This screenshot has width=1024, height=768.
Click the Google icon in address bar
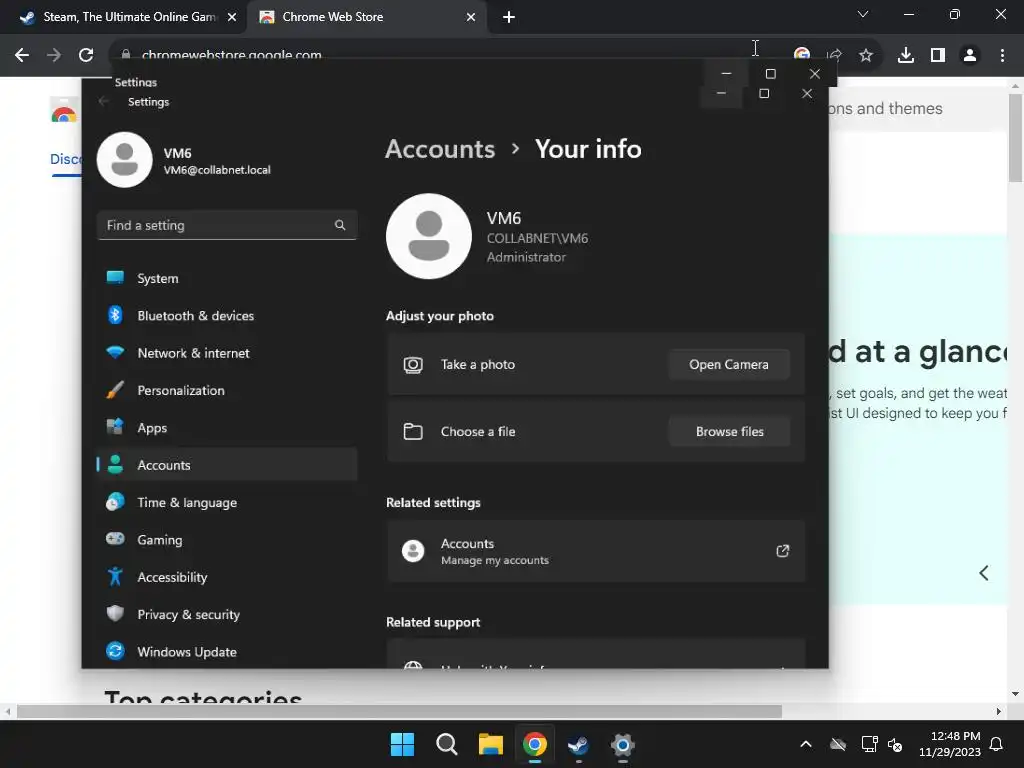[802, 55]
